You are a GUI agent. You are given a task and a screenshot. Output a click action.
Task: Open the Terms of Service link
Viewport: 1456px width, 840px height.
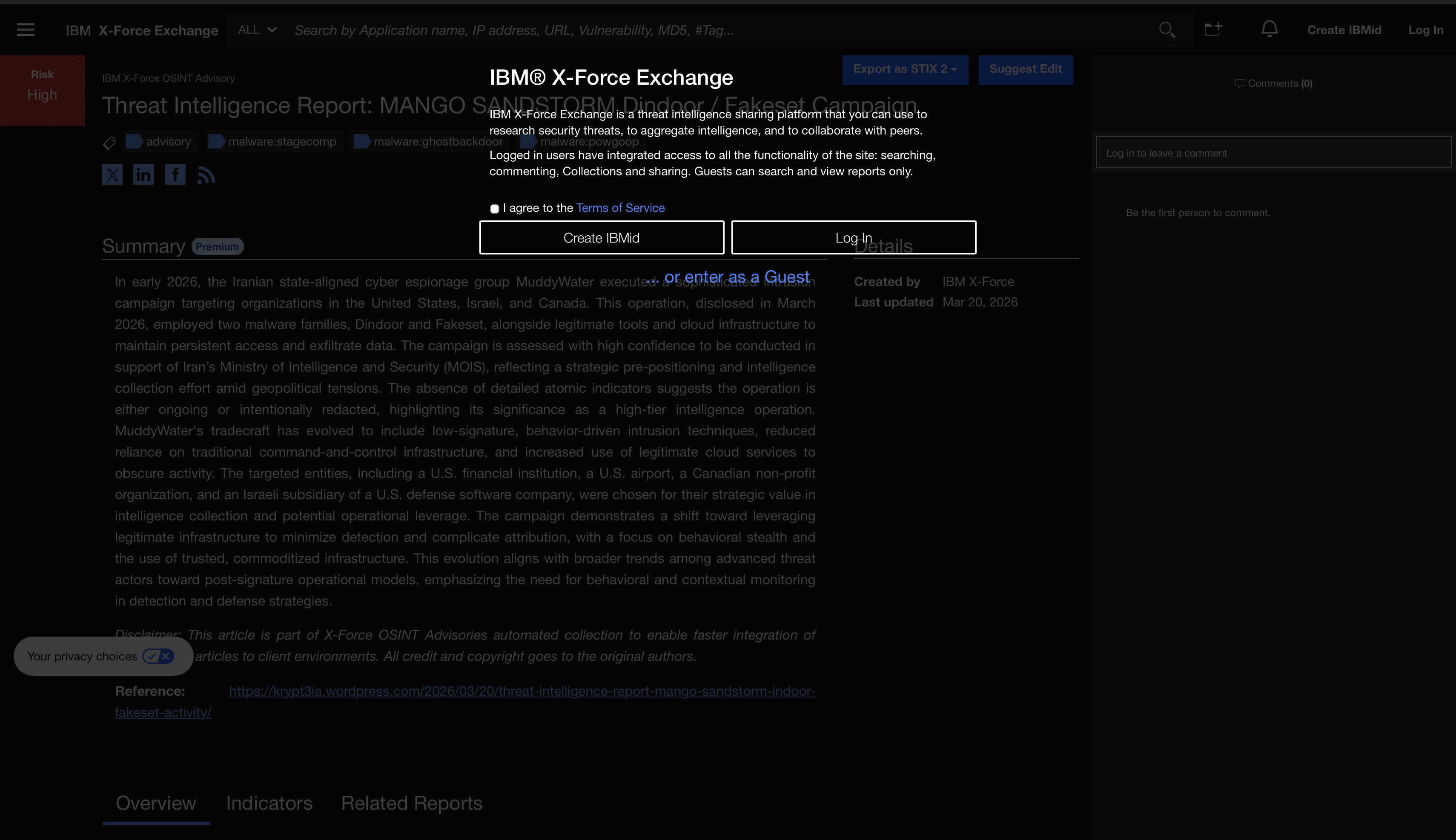coord(620,208)
